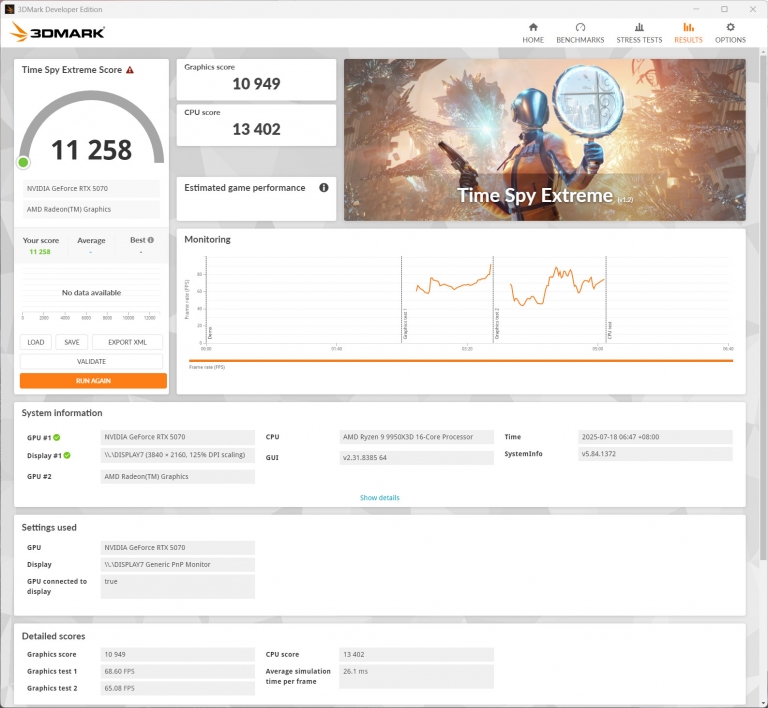Click the overall score 11 258
The width and height of the screenshot is (768, 708).
[x=91, y=150]
